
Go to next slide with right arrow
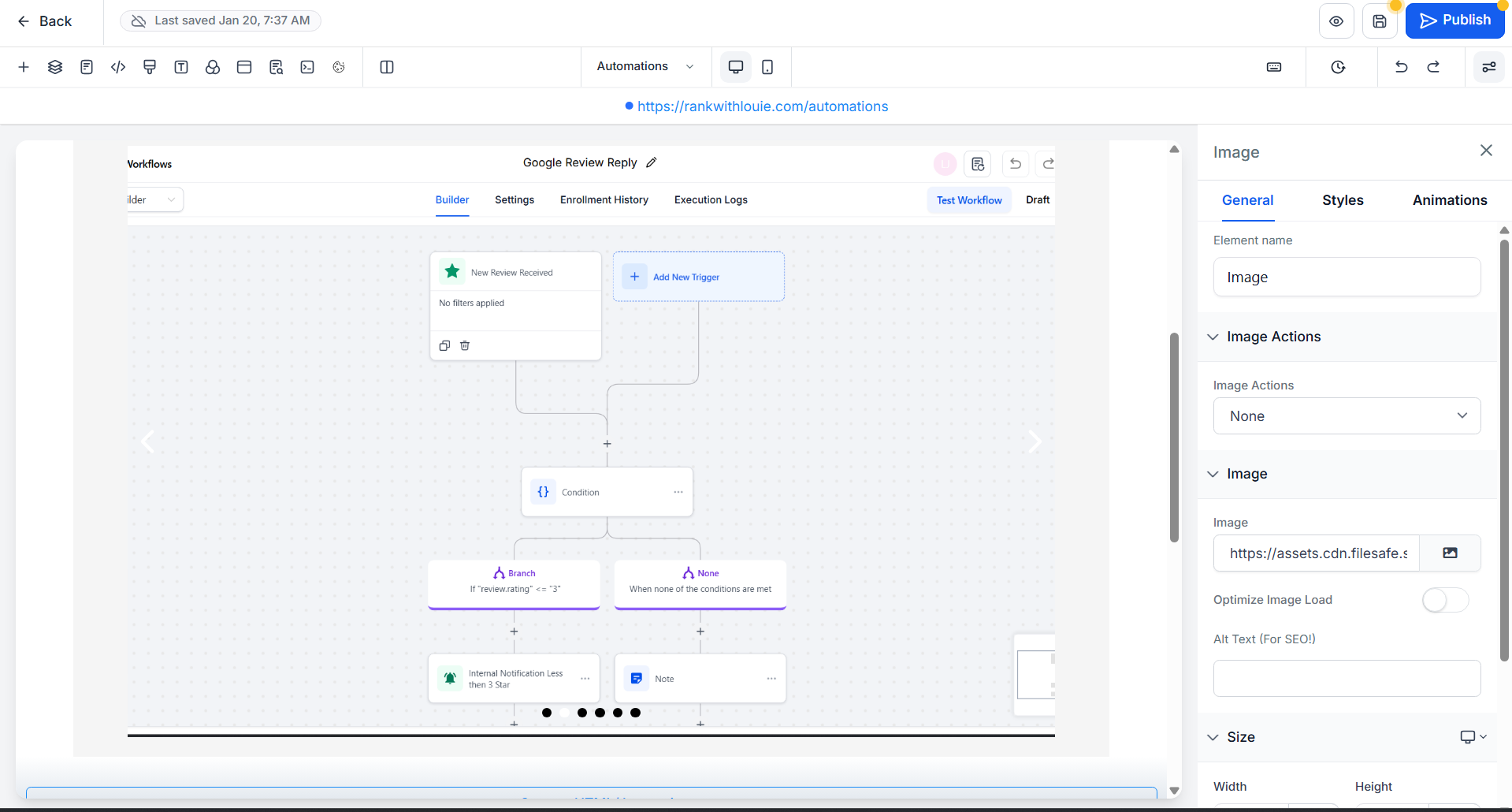1035,441
